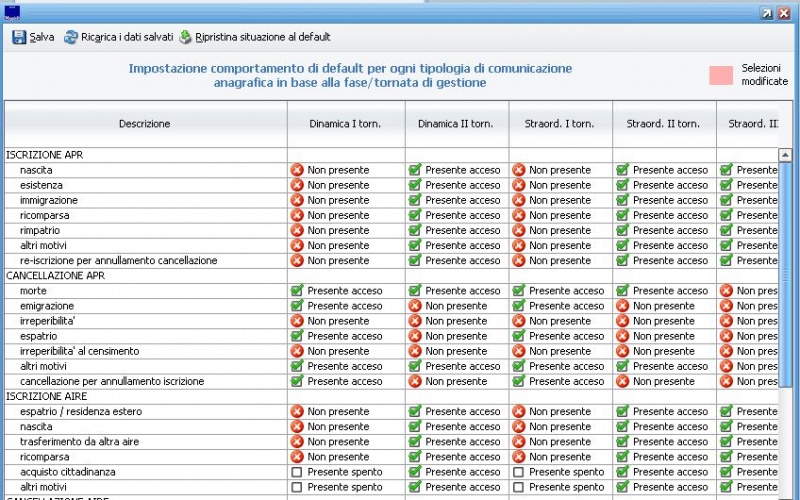Toggle acquisto cittadinanza checkbox in Straord. I torn.
Viewport: 800px width, 500px height.
[518, 472]
